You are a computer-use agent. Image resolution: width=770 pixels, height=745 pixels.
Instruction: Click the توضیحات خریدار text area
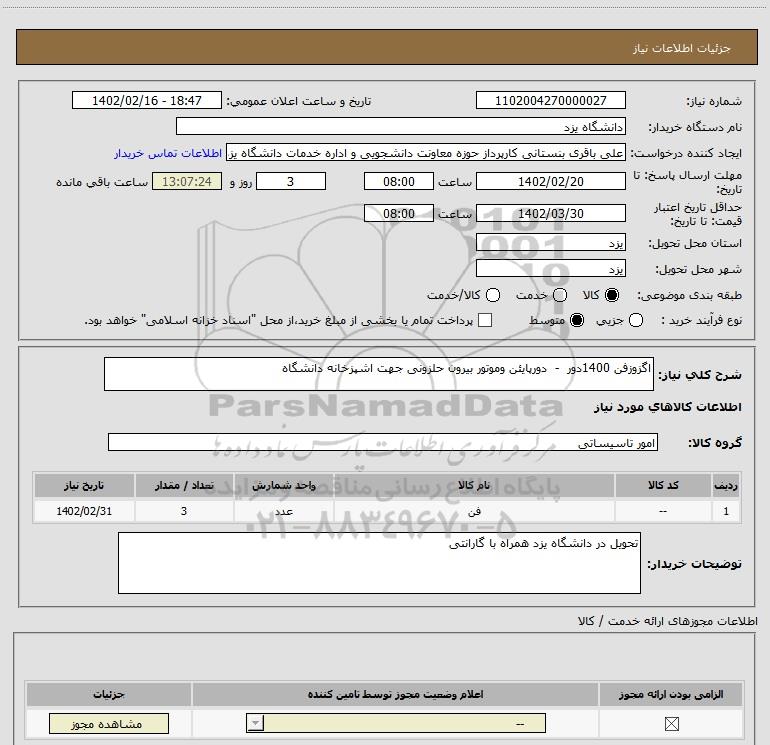pos(379,563)
